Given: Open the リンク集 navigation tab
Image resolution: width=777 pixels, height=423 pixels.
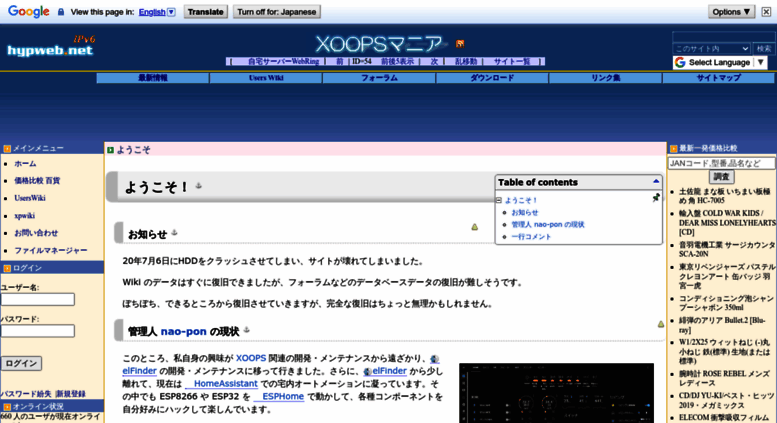Looking at the screenshot, I should tap(605, 78).
